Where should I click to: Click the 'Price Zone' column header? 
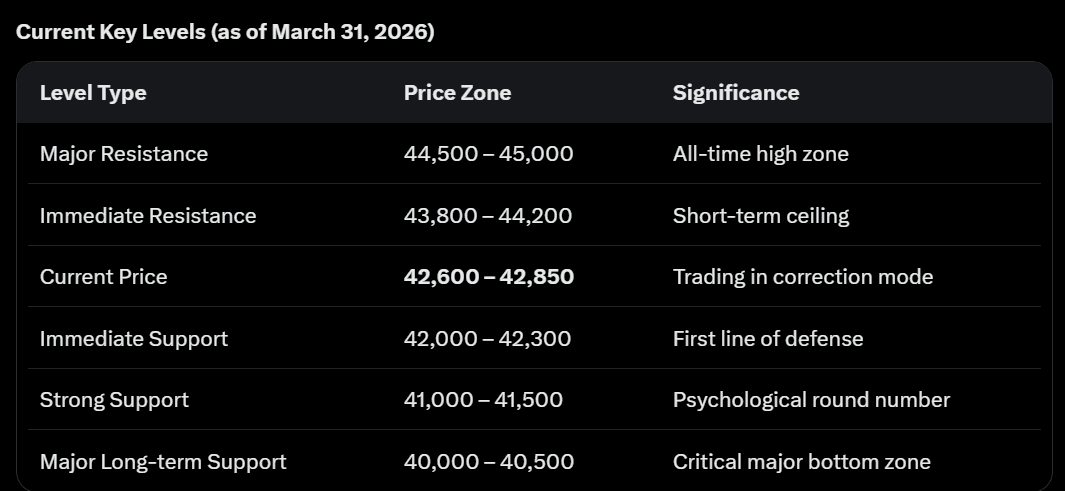[457, 93]
